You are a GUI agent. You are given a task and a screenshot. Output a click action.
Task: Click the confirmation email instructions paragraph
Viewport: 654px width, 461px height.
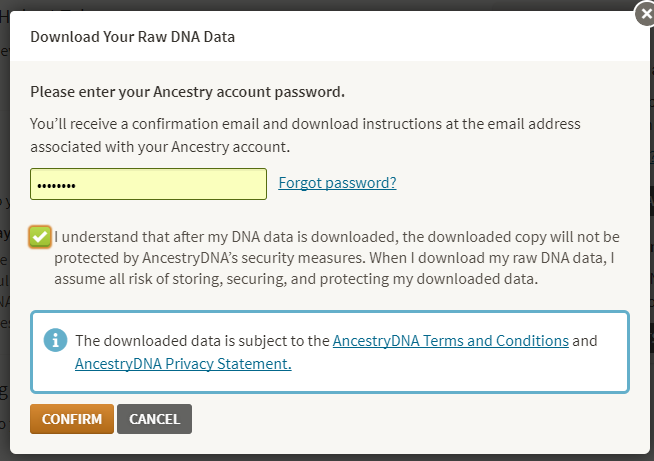click(x=305, y=135)
